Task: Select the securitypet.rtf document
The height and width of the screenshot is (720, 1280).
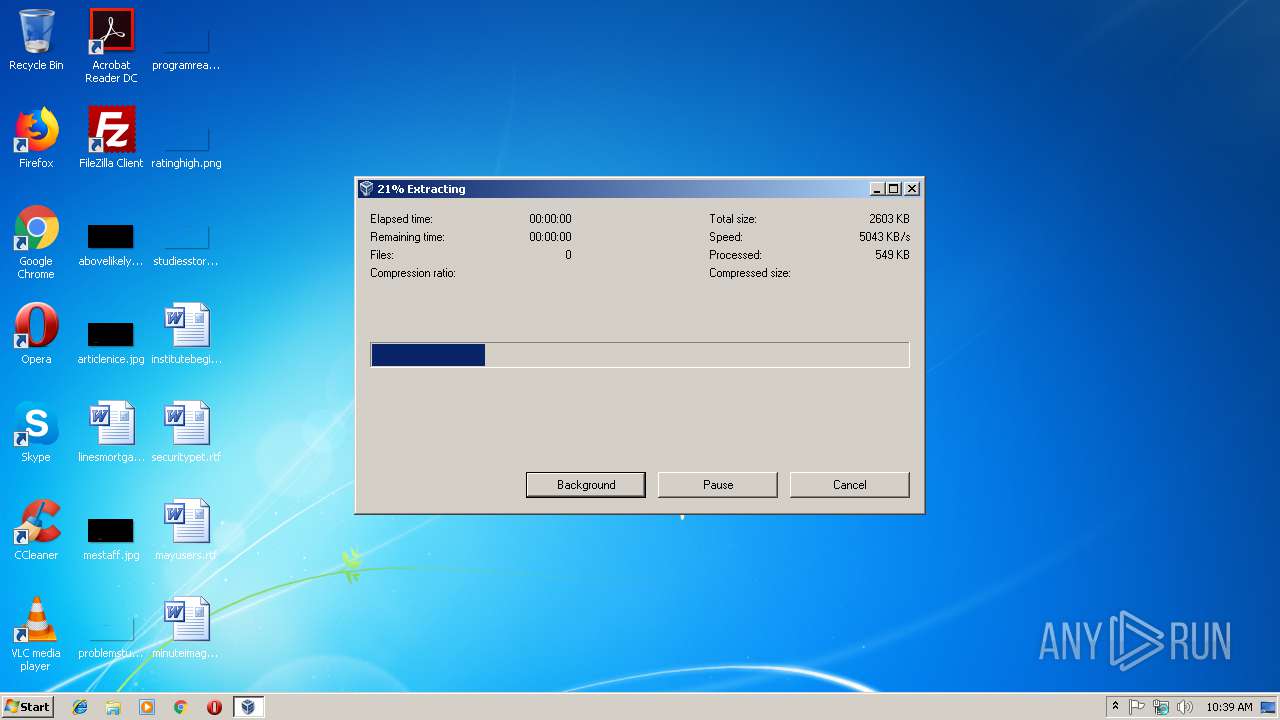Action: pos(186,432)
